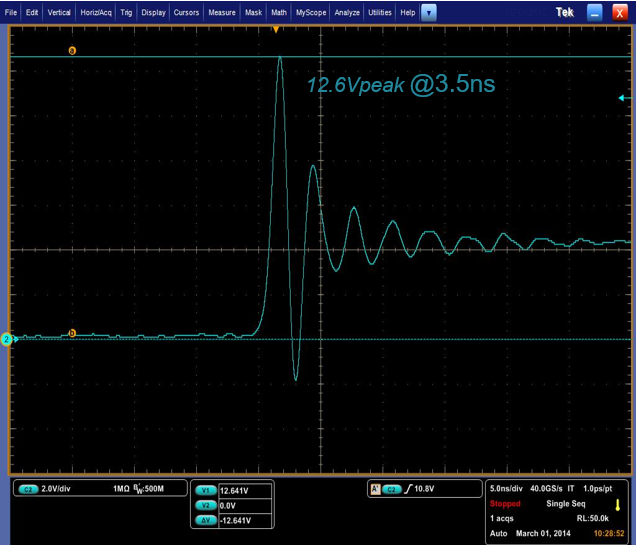Screen dimensions: 636x545
Task: Click the trigger level arrow on right edge
Action: [624, 98]
